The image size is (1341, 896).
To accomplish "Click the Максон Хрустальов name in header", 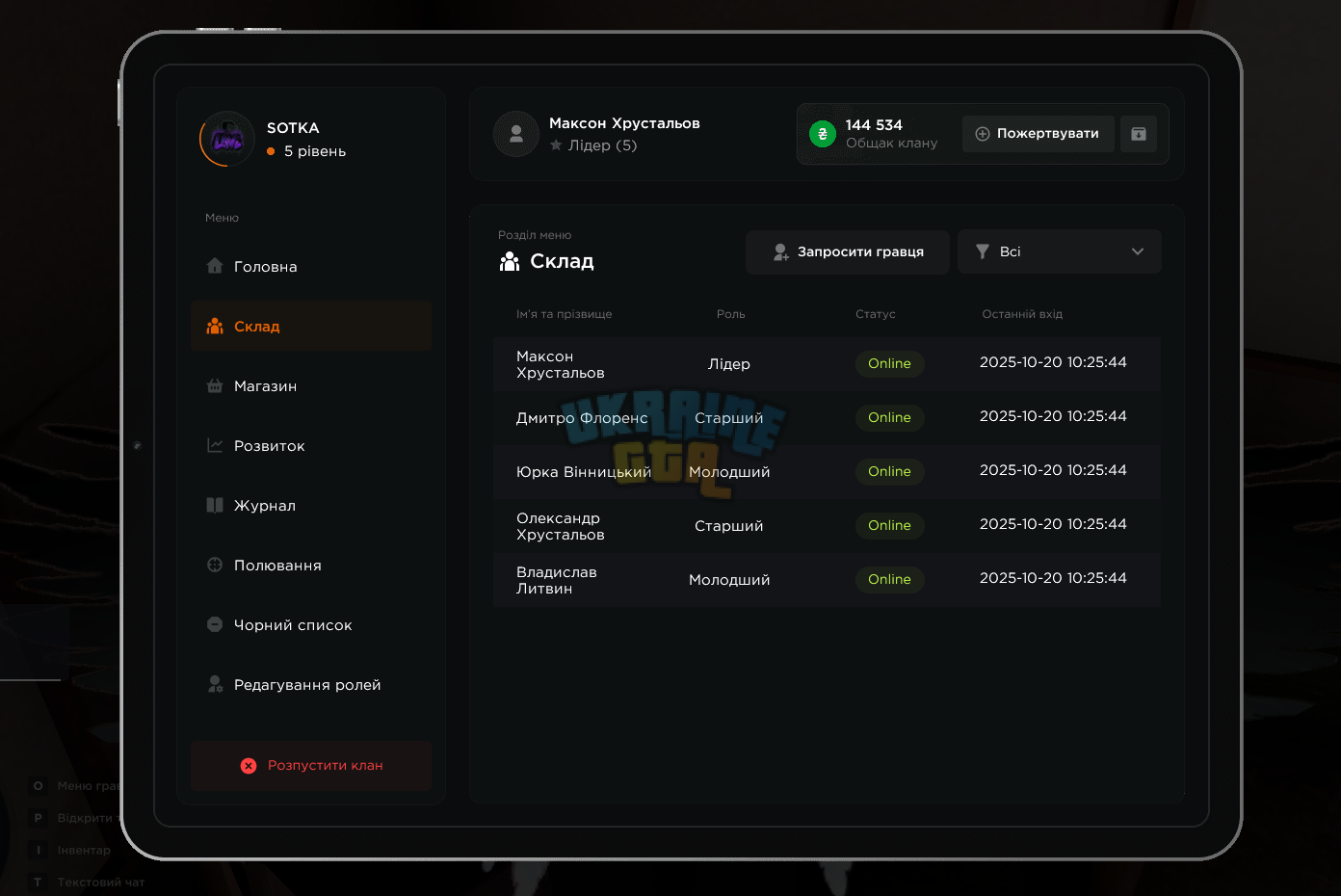I will click(x=624, y=123).
